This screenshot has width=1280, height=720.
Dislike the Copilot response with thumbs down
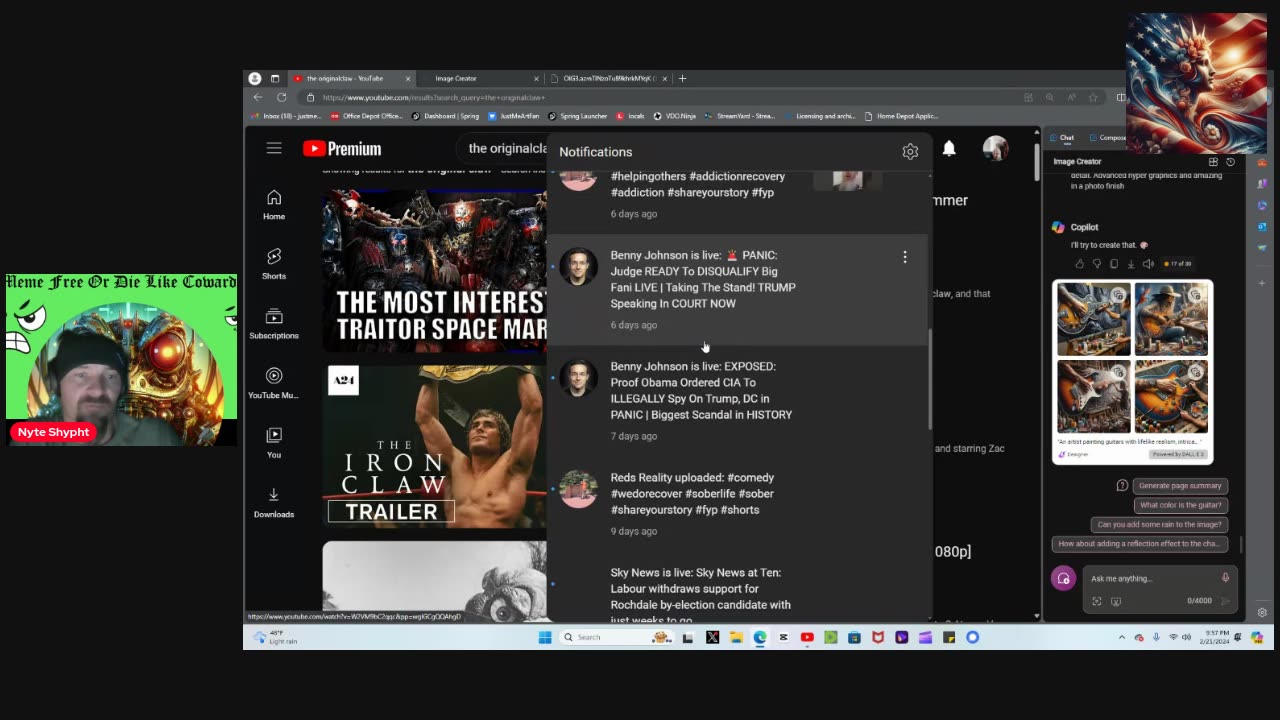[x=1096, y=264]
